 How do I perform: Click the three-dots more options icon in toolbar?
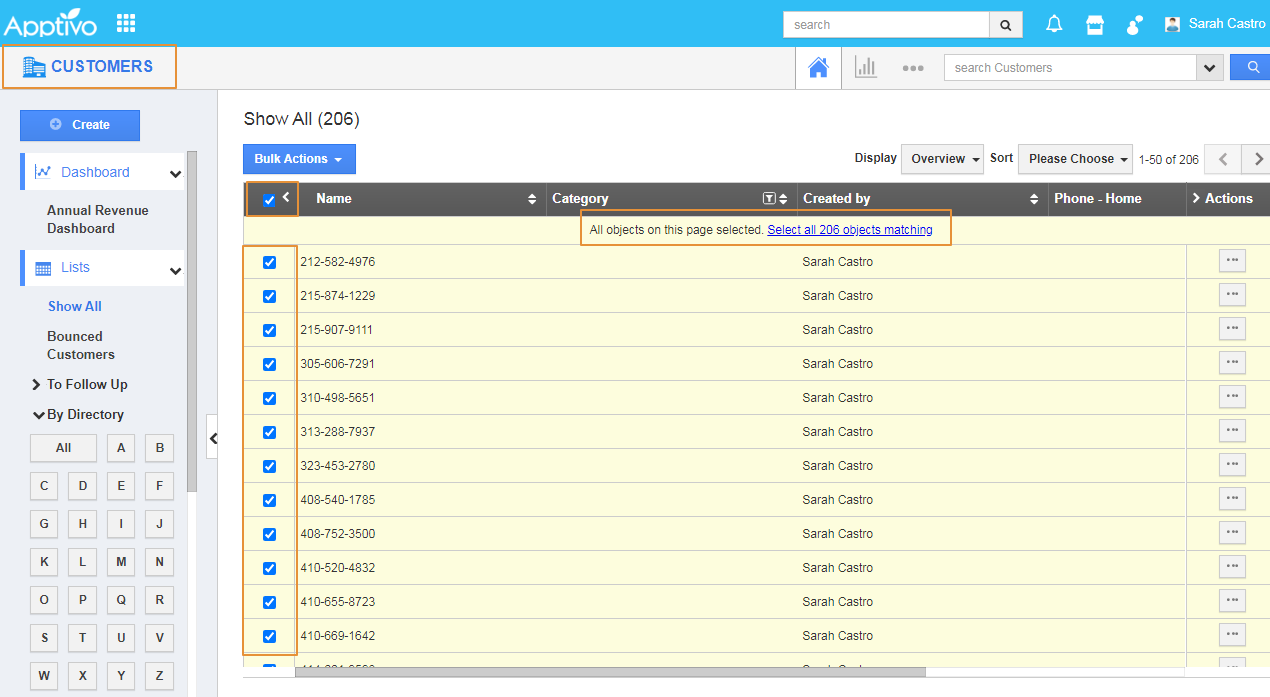[912, 68]
